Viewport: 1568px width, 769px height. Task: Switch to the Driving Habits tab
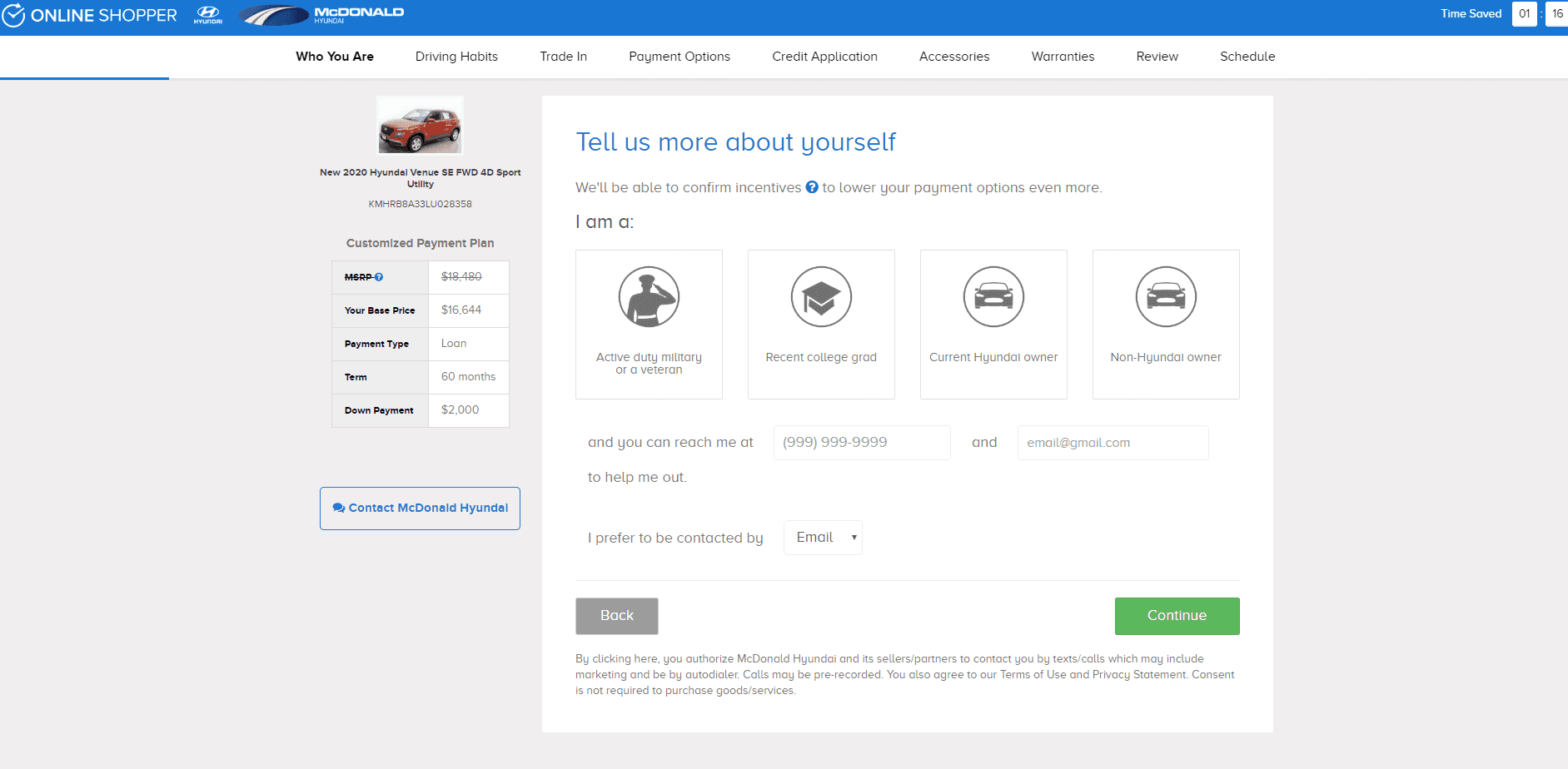[456, 57]
